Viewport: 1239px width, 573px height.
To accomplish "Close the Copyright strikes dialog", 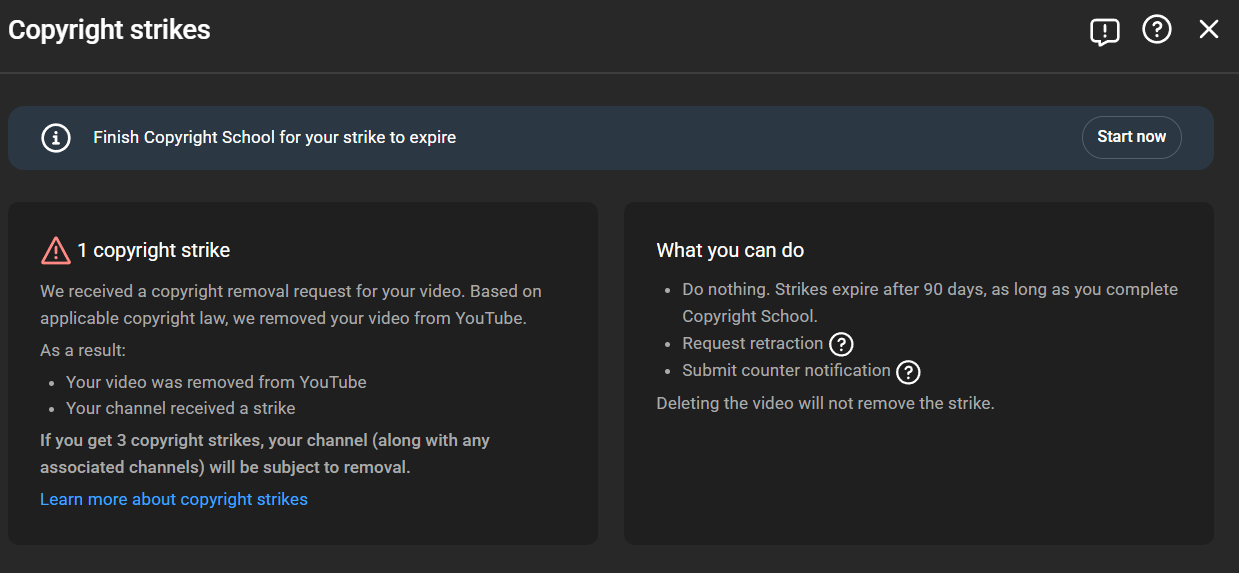I will click(1209, 30).
